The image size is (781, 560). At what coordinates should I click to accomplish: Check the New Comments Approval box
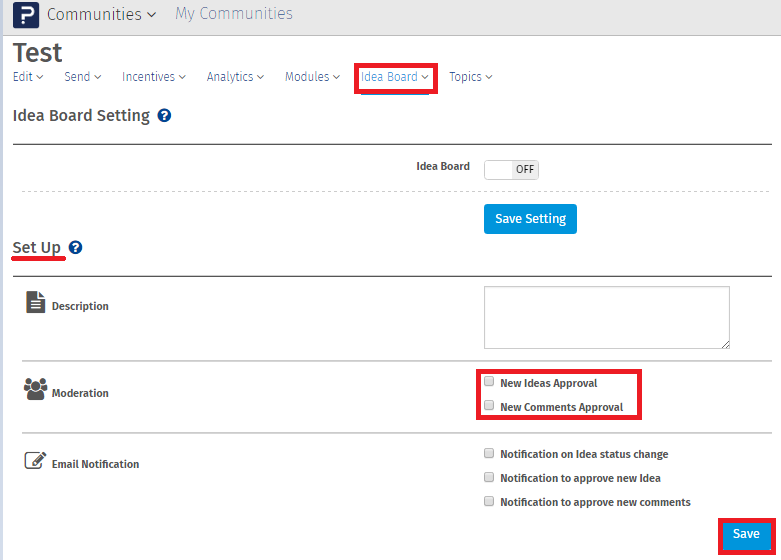pyautogui.click(x=489, y=406)
